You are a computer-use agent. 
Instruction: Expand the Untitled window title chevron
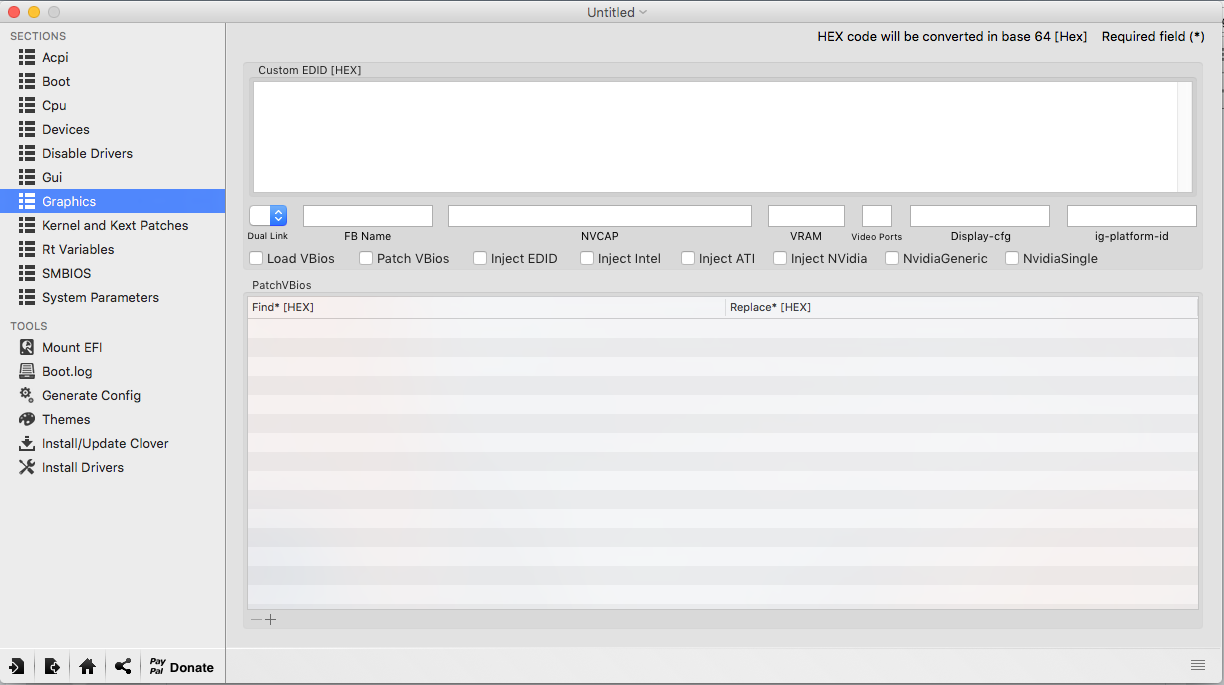click(643, 12)
